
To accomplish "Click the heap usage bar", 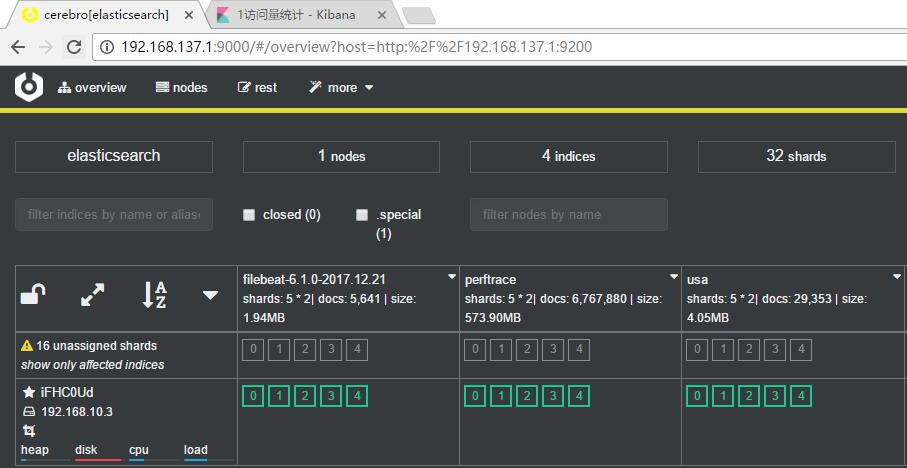I will 45,460.
